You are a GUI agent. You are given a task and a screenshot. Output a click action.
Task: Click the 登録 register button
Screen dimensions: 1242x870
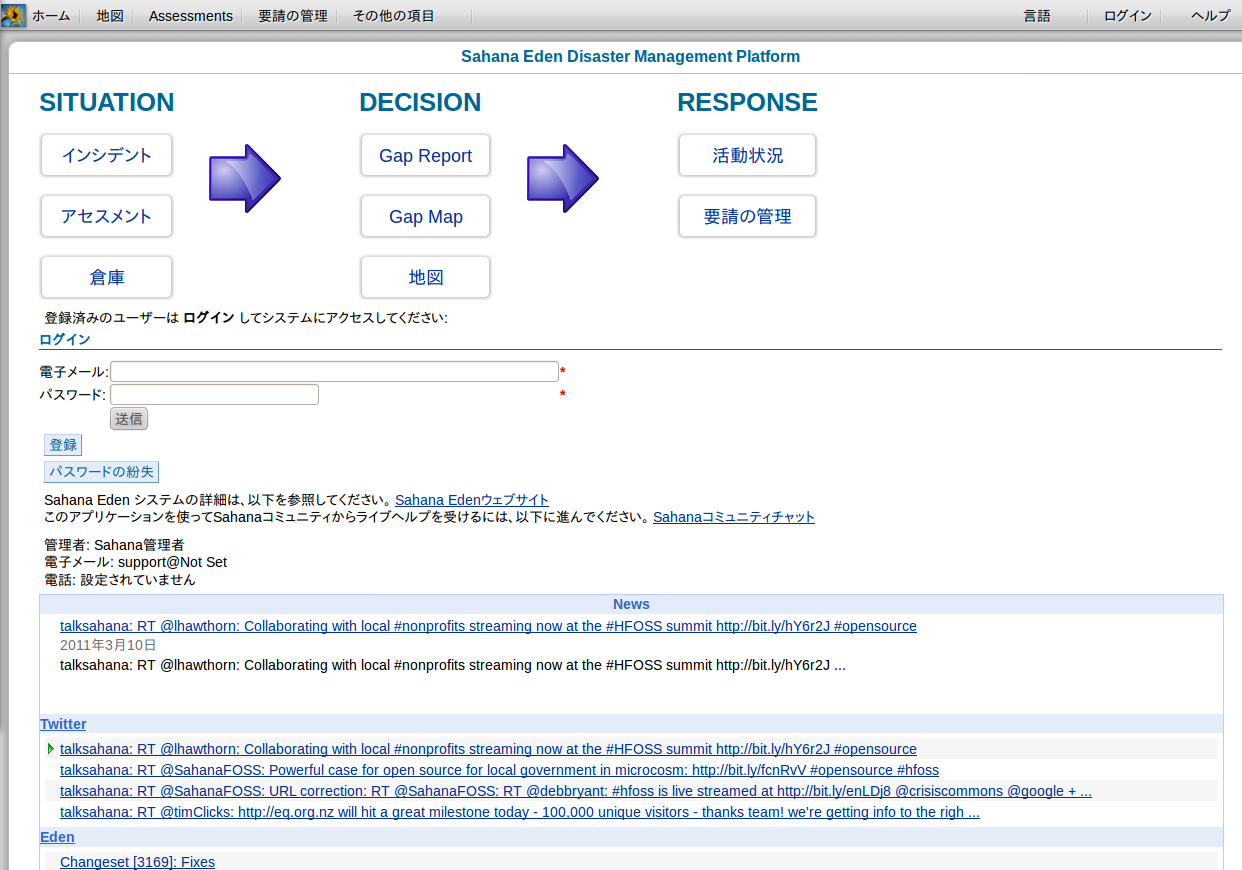coord(63,445)
